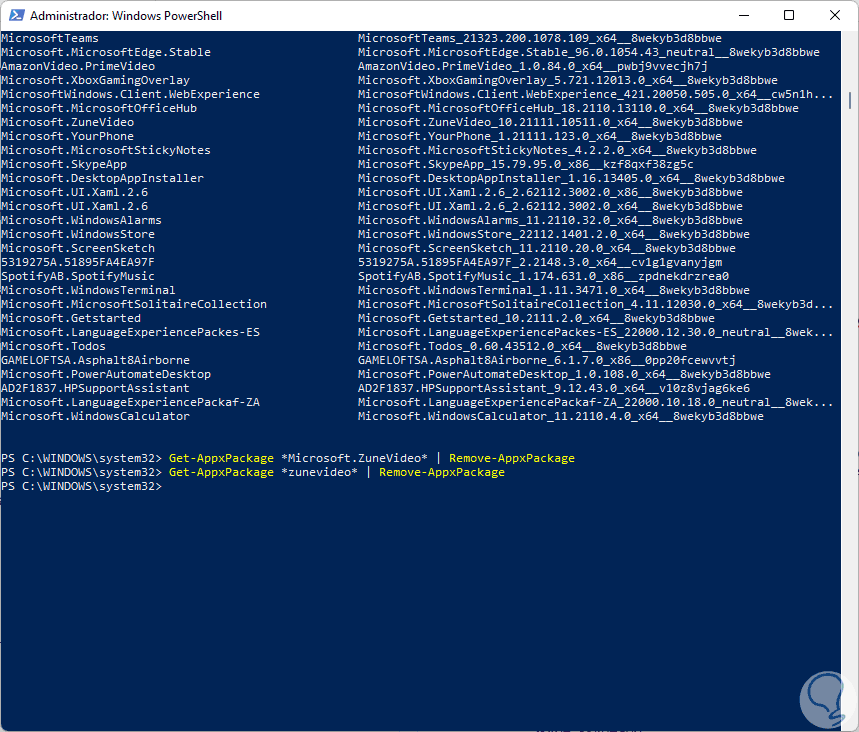The image size is (859, 732).
Task: Click MicrosoftTeams_21323.200.1078.109 full package name
Action: (540, 38)
